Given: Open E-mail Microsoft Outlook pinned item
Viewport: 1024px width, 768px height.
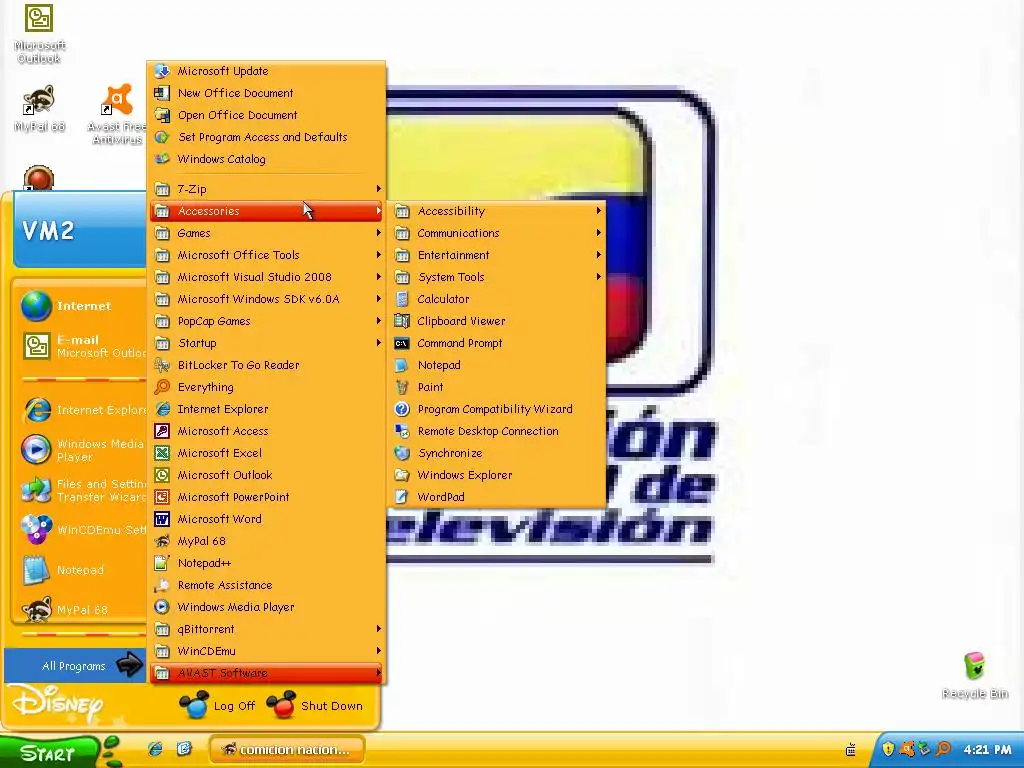Looking at the screenshot, I should coord(80,346).
